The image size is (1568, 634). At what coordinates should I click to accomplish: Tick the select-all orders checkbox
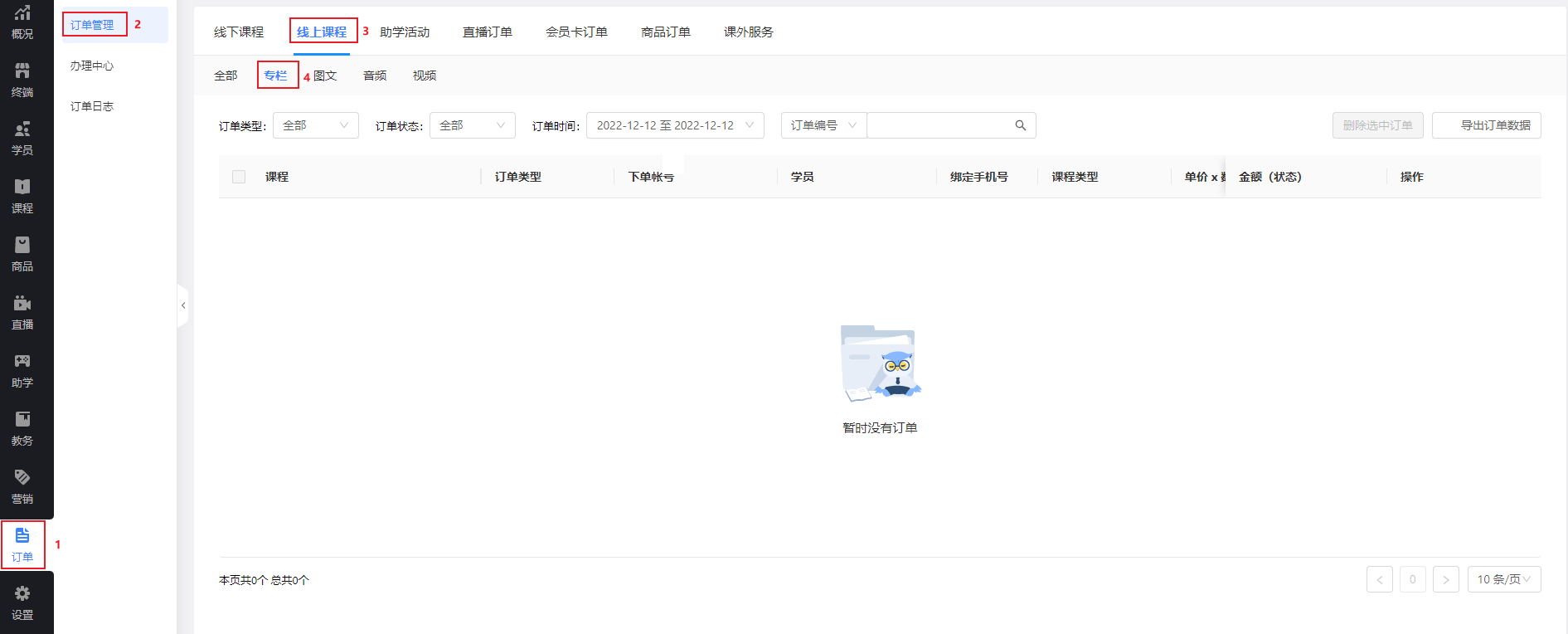pyautogui.click(x=239, y=177)
